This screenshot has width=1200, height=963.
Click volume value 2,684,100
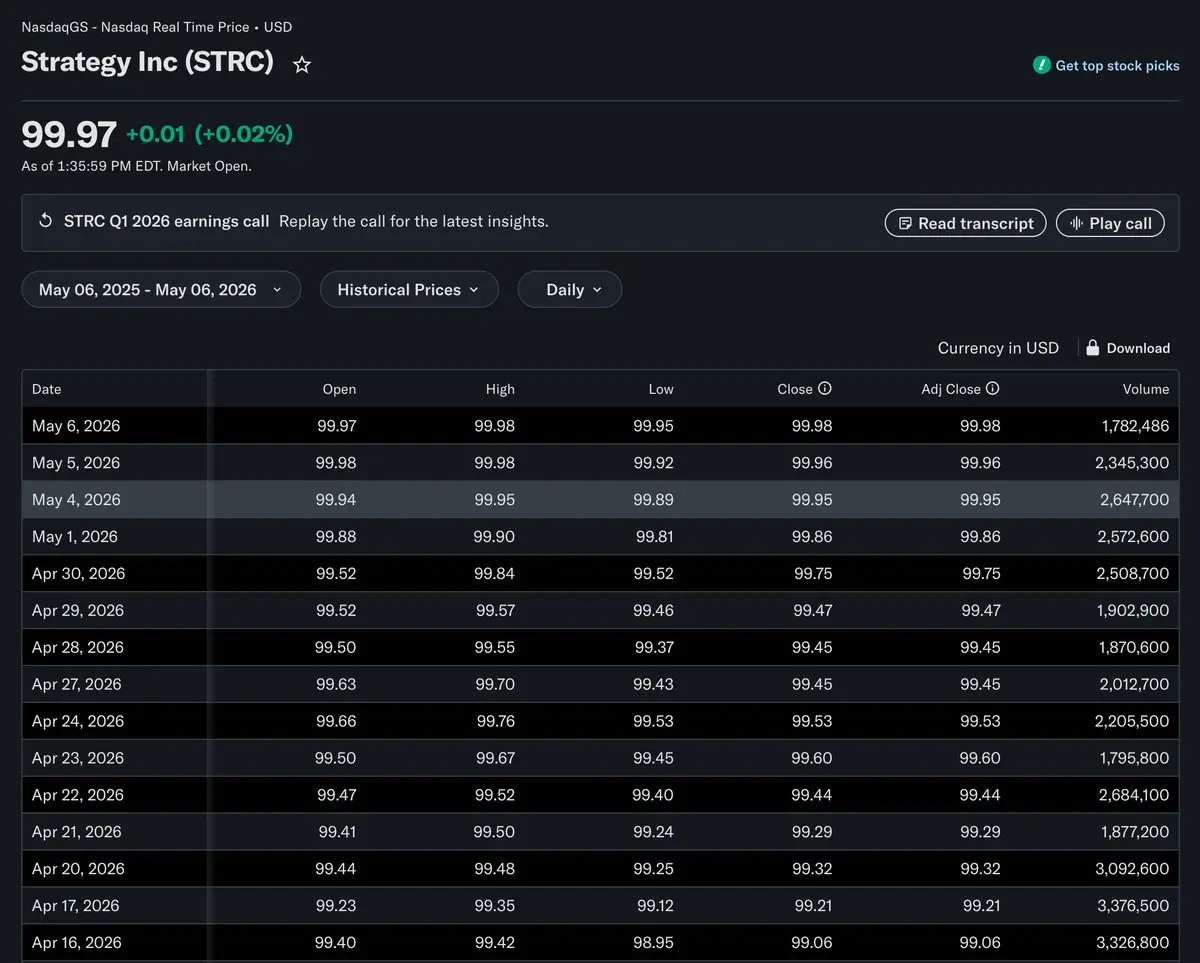1132,796
